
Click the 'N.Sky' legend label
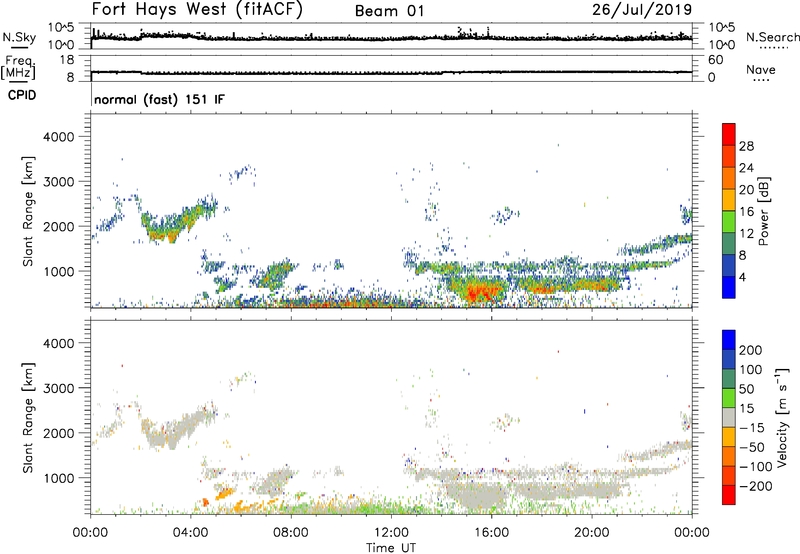[x=19, y=37]
